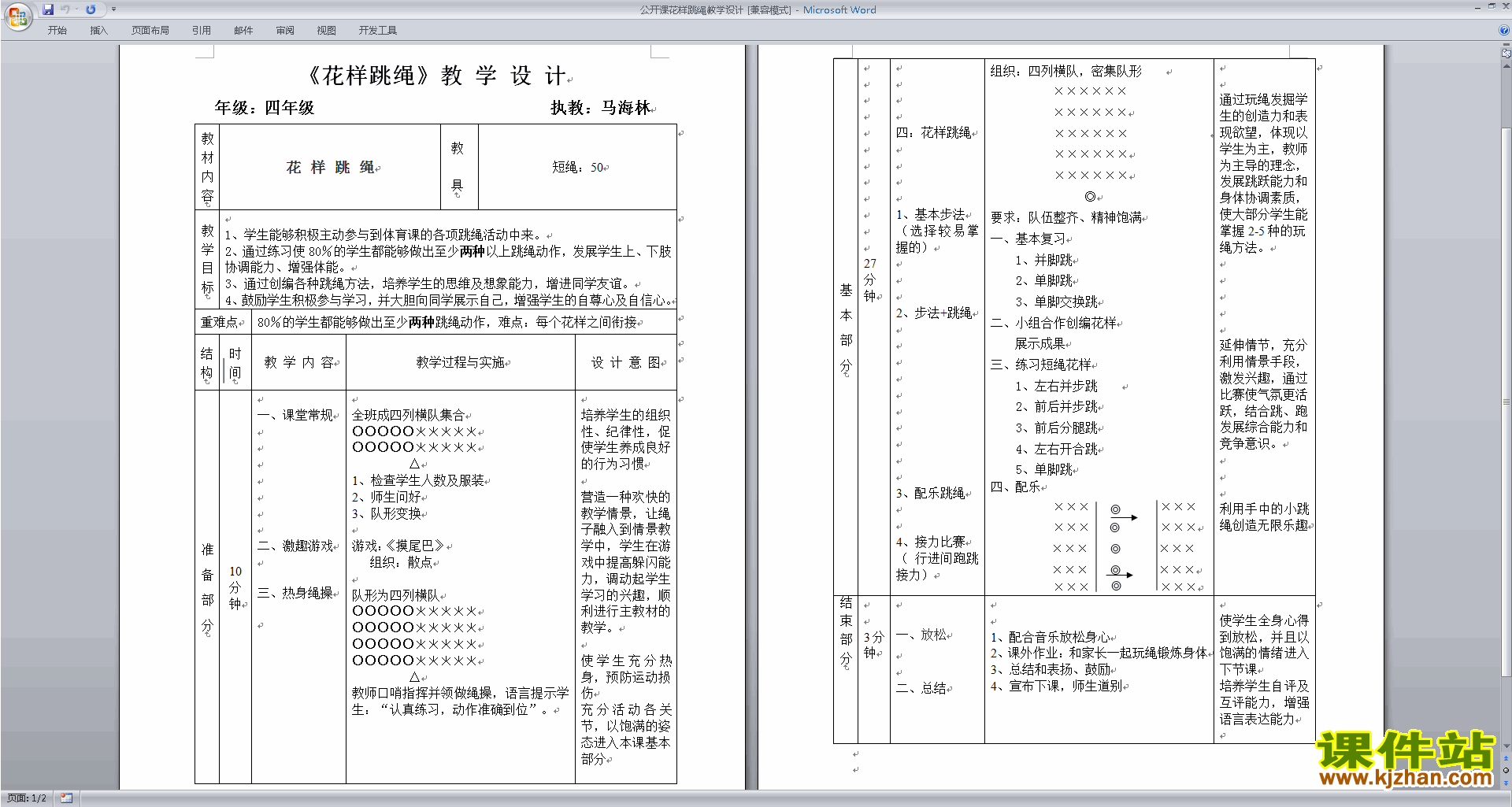
Task: Open the 页面布局 ribbon tab
Action: coord(150,30)
